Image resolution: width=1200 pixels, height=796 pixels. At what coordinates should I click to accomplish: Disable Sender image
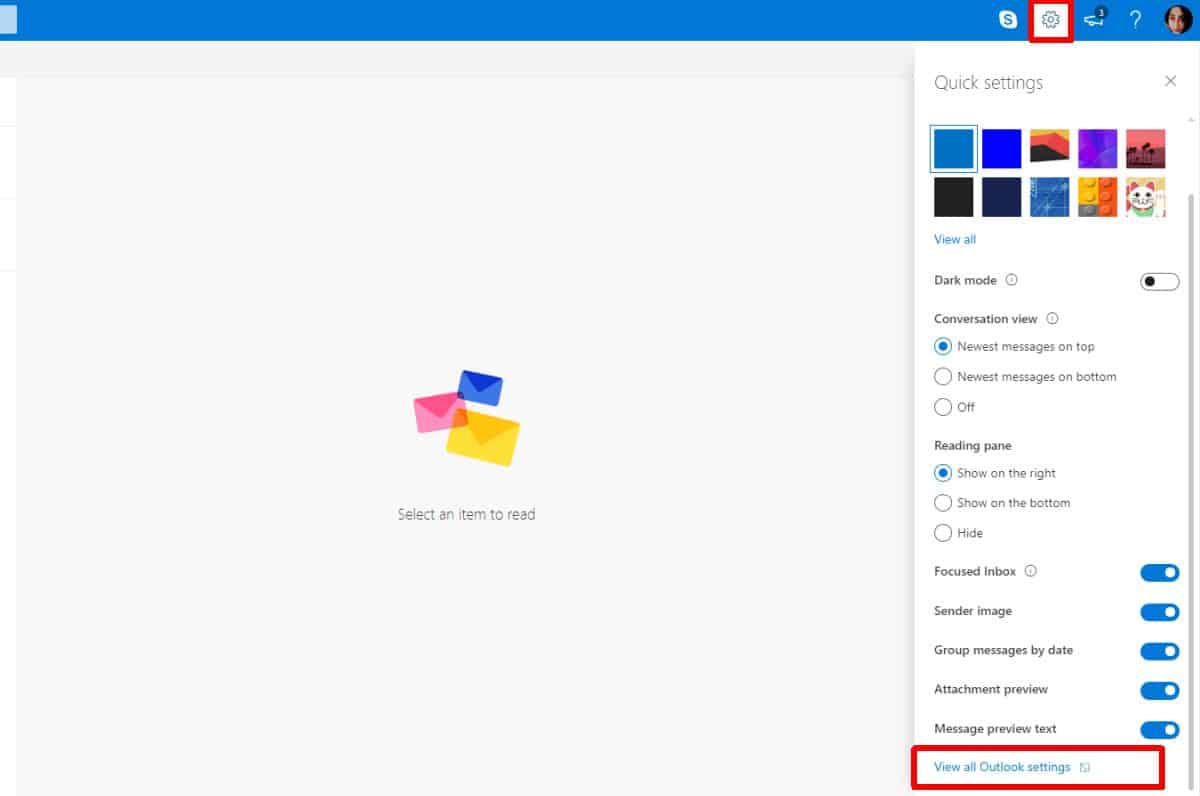point(1159,611)
